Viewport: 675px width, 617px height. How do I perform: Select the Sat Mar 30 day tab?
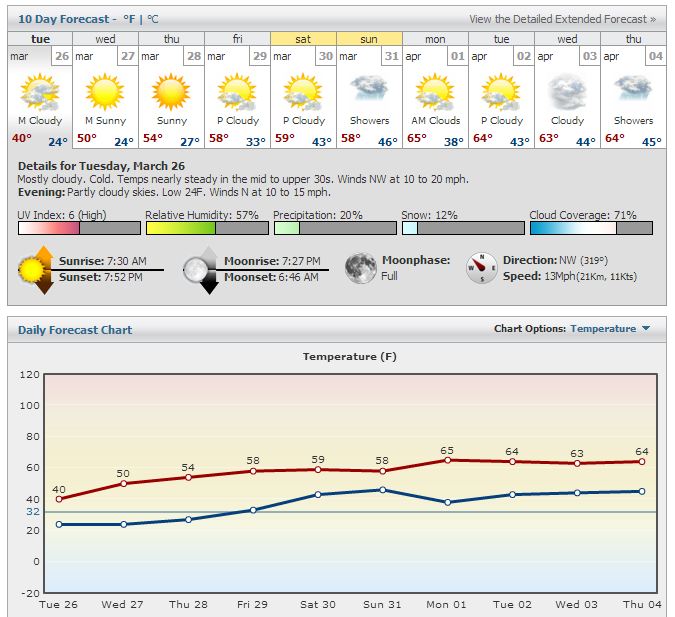click(303, 39)
